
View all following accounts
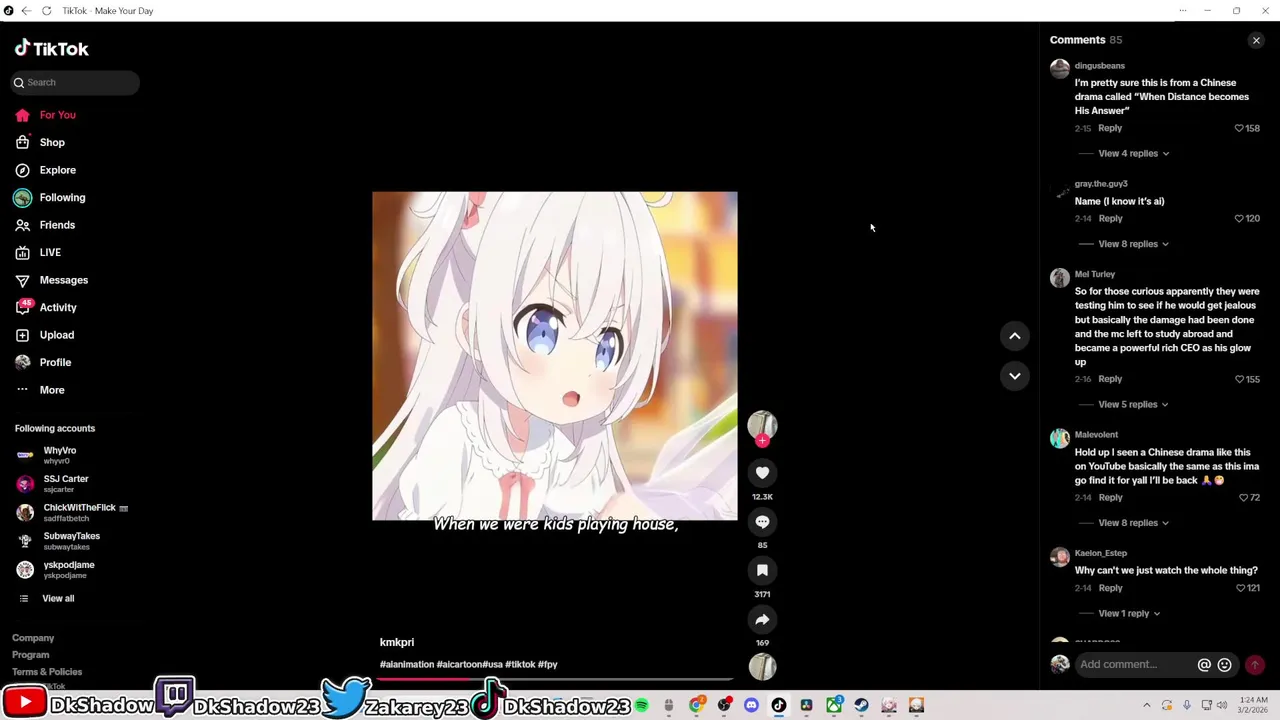coord(58,598)
